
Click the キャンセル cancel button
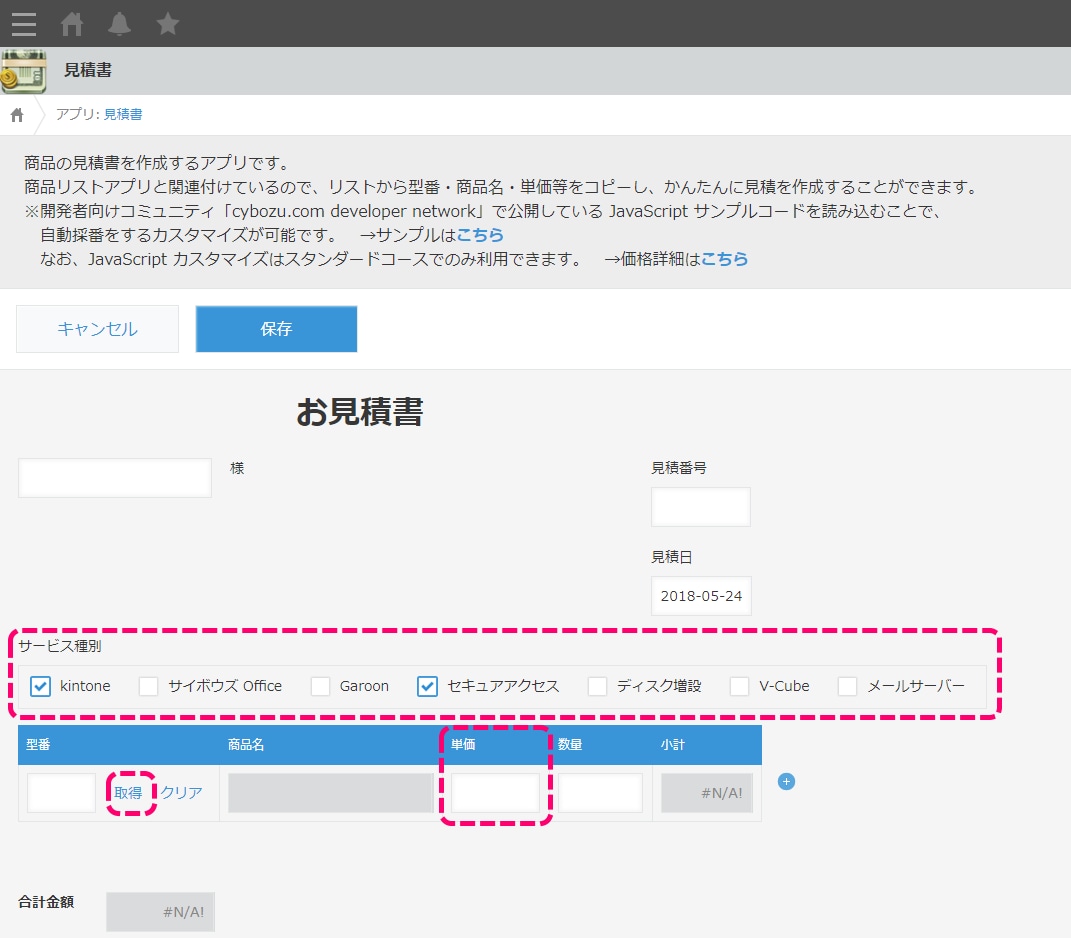point(97,328)
